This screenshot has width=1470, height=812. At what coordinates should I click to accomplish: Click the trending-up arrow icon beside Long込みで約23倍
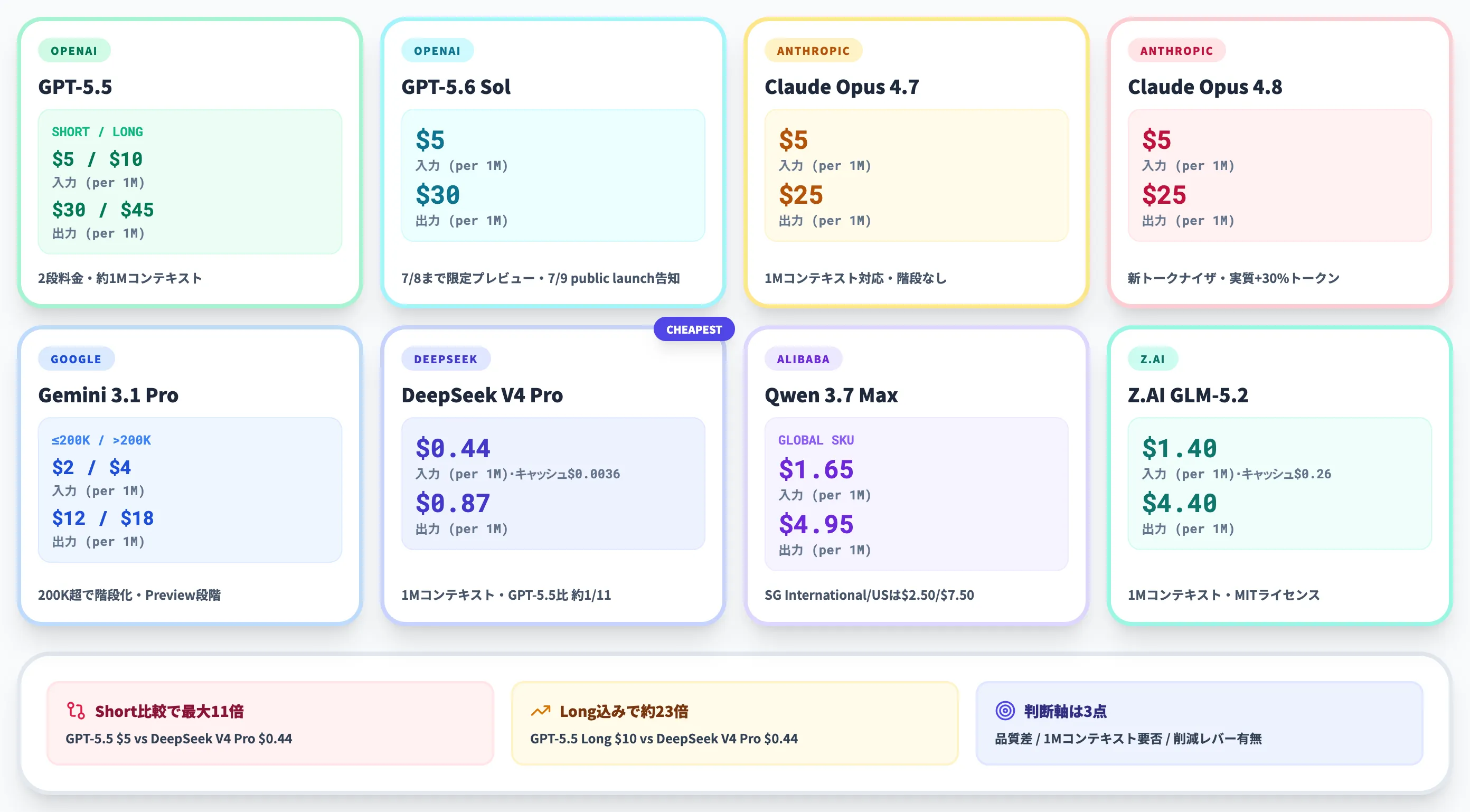[540, 711]
